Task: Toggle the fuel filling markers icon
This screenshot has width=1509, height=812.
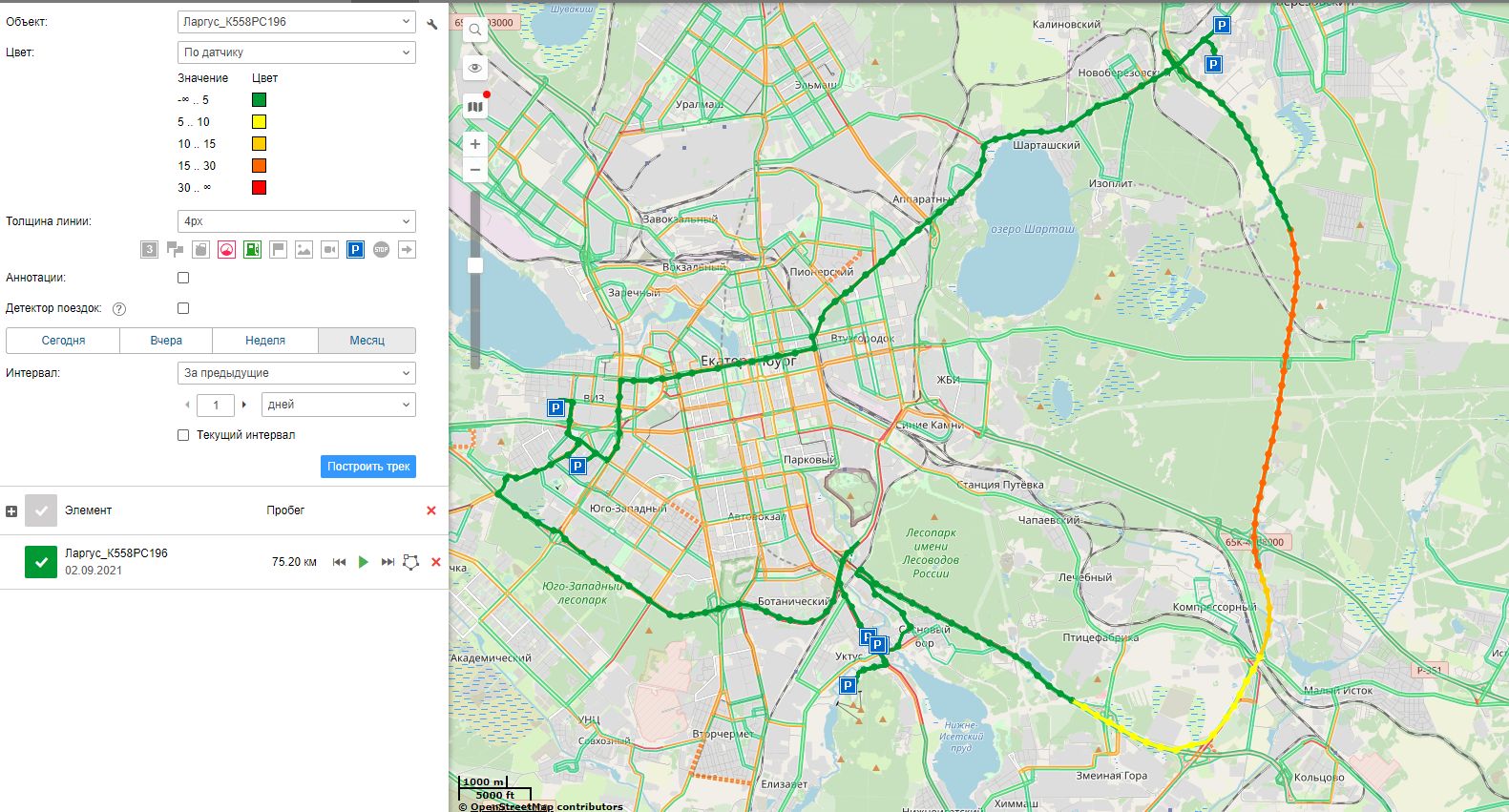Action: click(x=252, y=250)
